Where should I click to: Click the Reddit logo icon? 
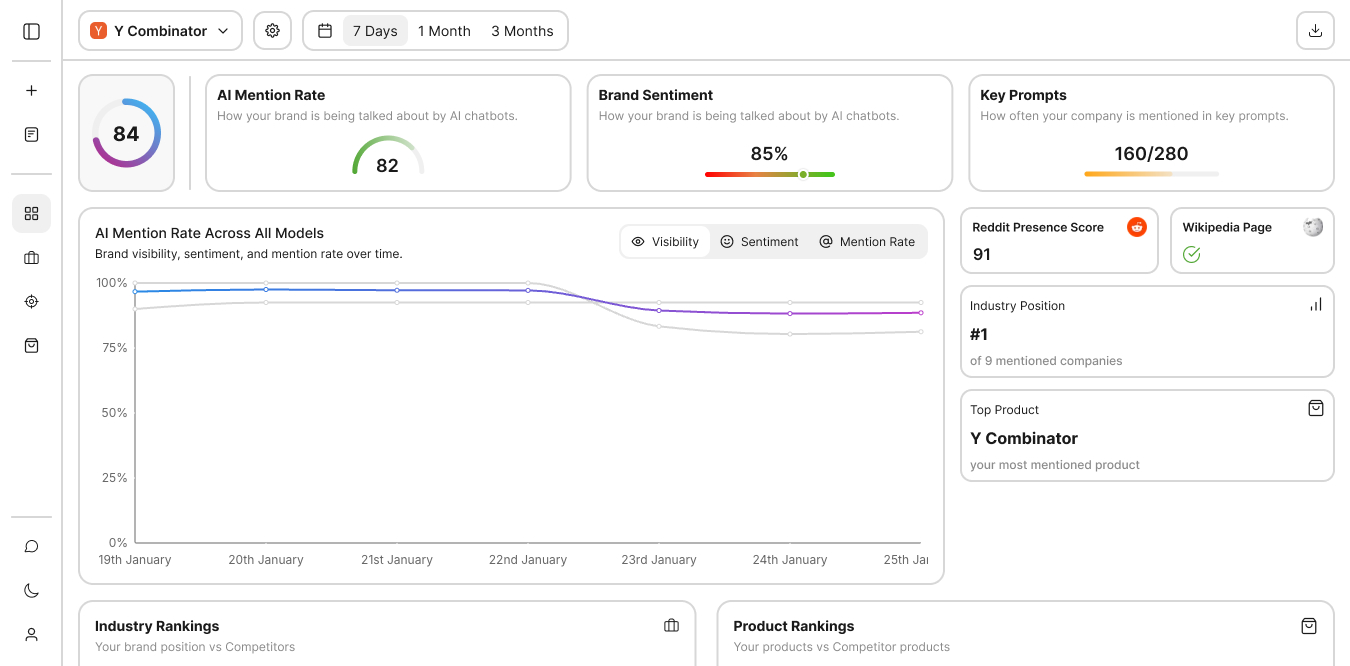tap(1137, 227)
